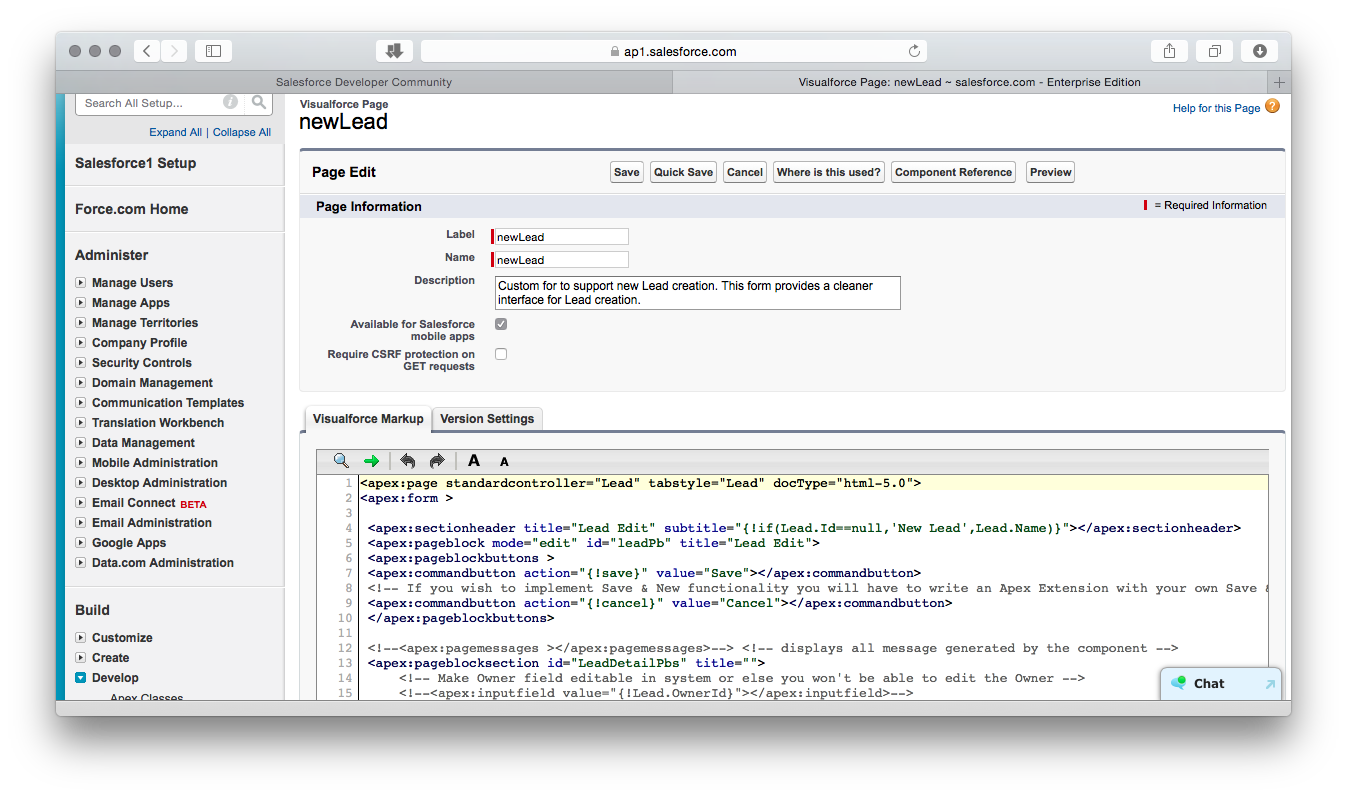Click the Quick Save button
The width and height of the screenshot is (1347, 796).
683,172
